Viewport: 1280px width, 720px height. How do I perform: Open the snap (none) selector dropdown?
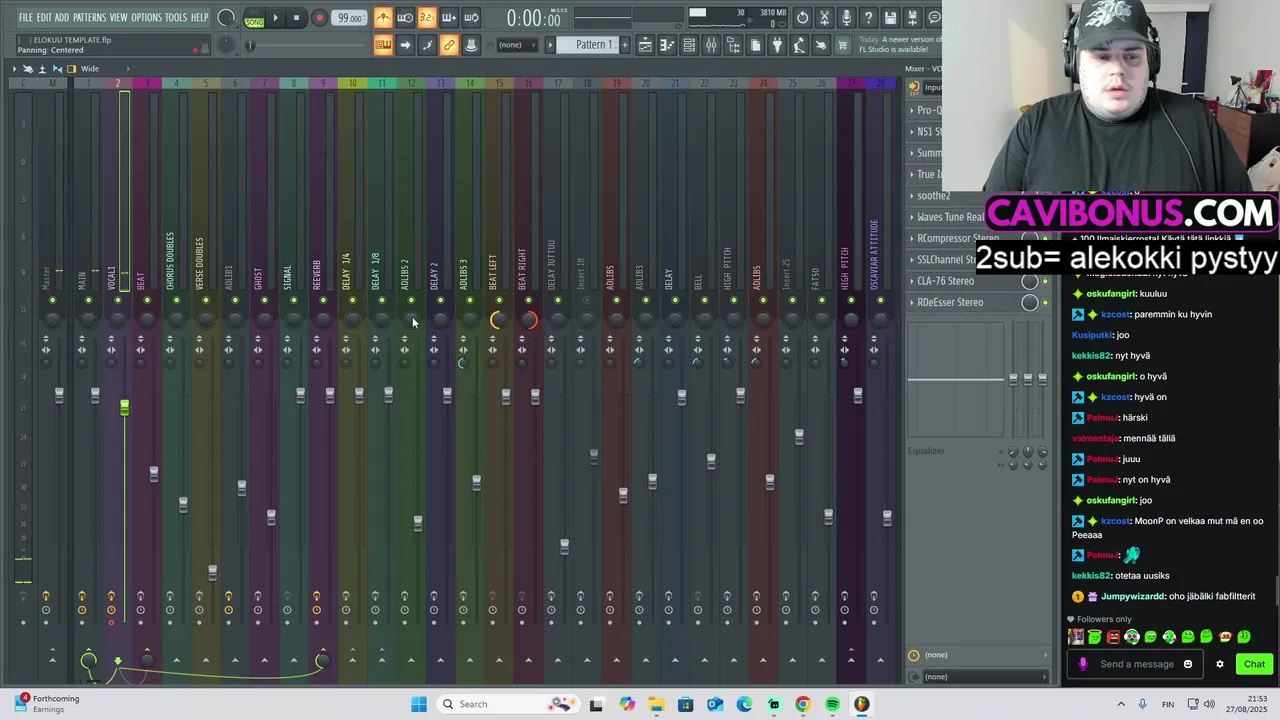click(517, 45)
